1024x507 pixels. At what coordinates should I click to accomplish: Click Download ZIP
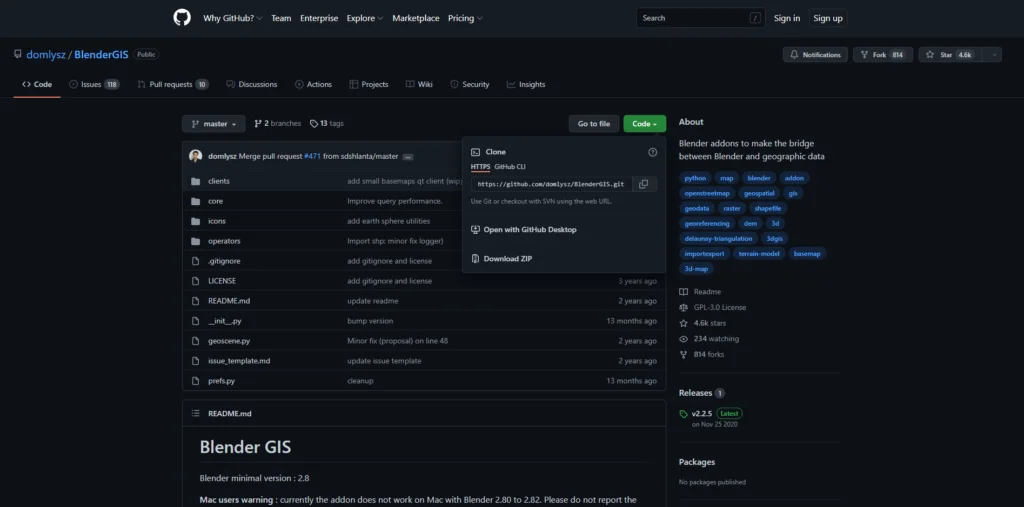pyautogui.click(x=502, y=259)
